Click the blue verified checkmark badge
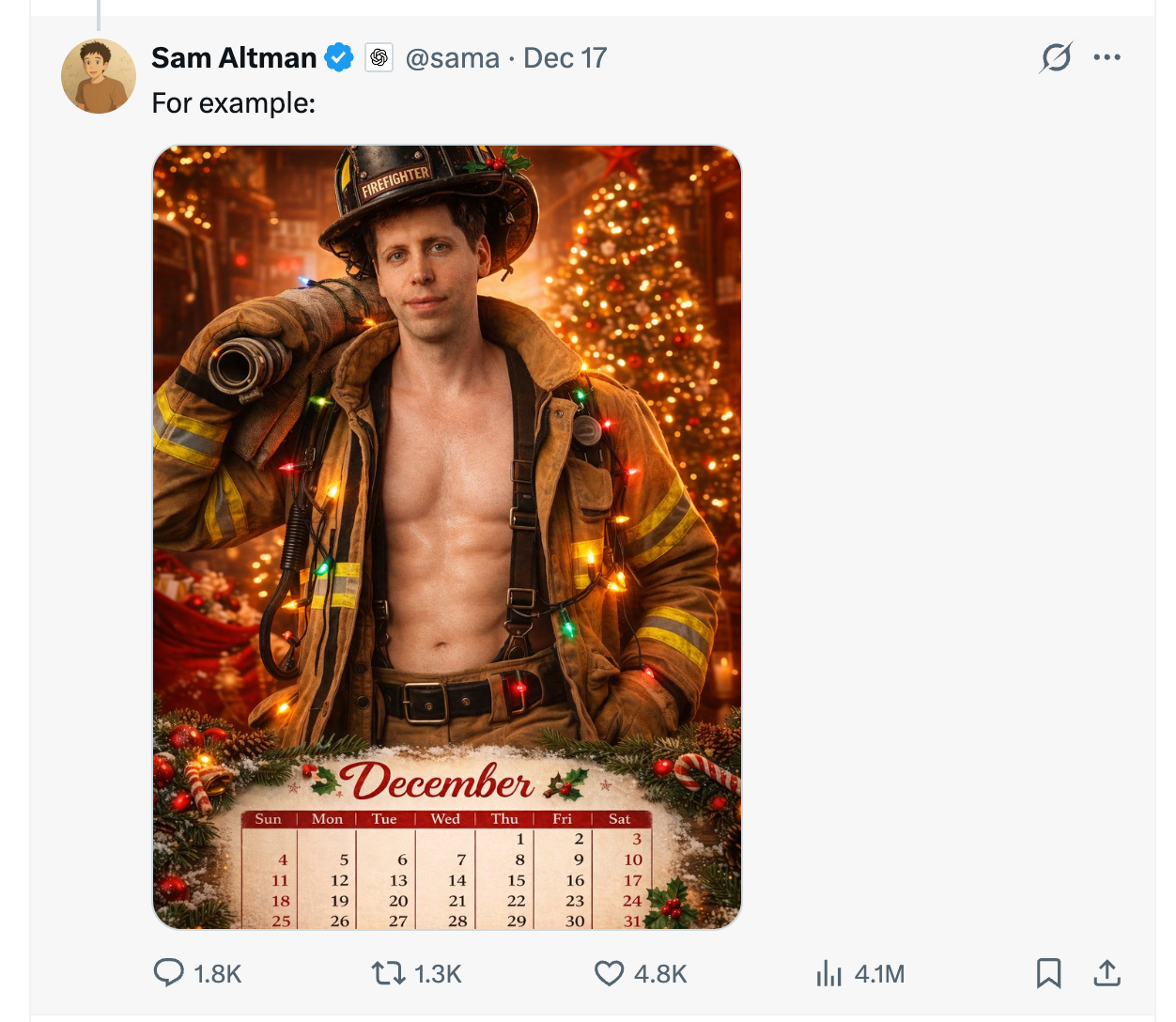The width and height of the screenshot is (1176, 1022). (339, 58)
